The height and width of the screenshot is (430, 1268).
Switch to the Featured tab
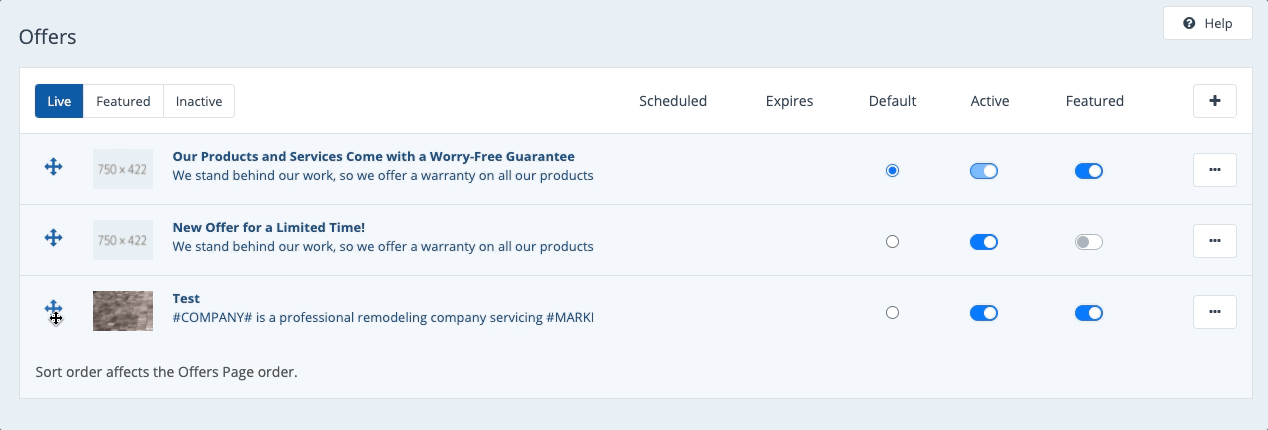123,101
